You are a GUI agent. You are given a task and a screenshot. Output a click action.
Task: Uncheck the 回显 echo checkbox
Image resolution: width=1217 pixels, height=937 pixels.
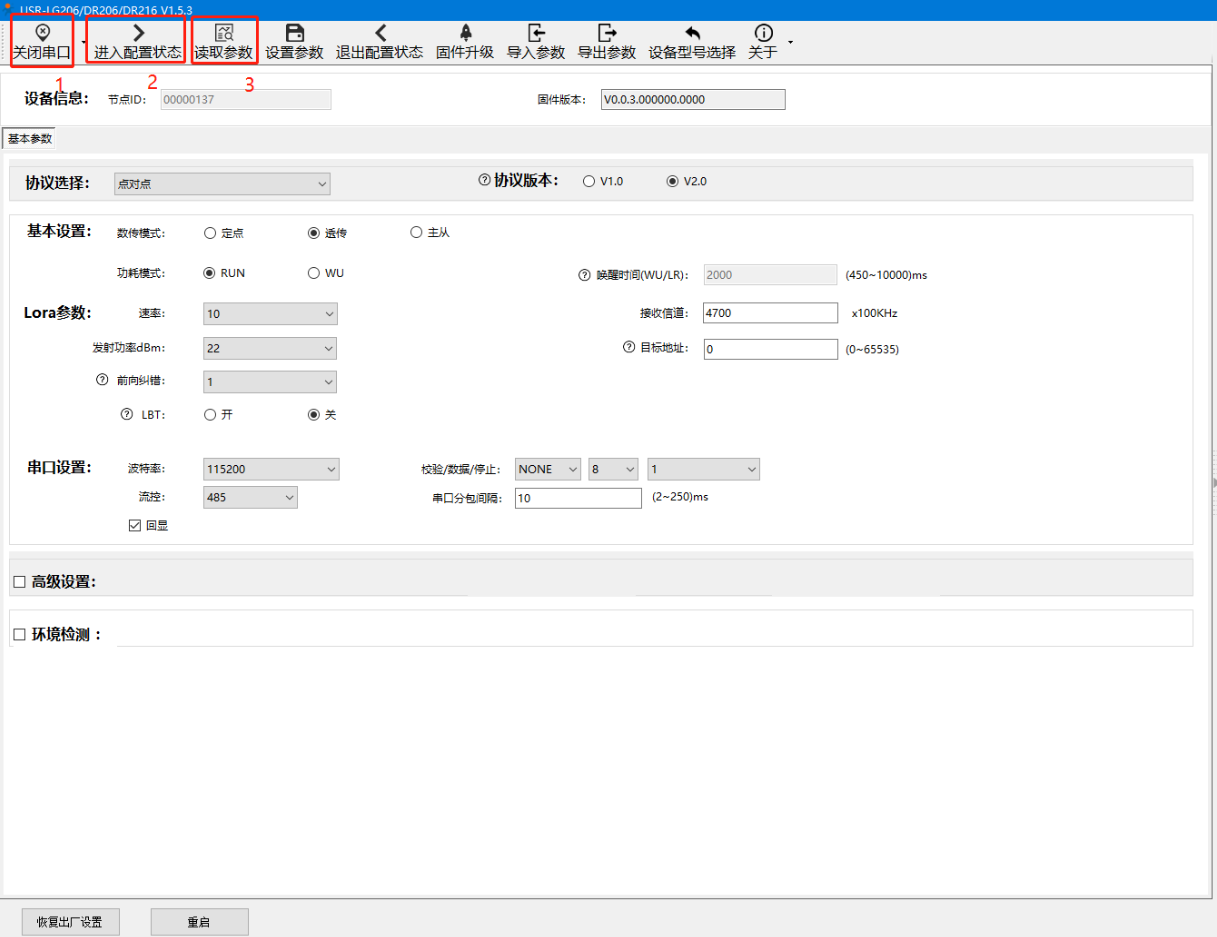pyautogui.click(x=135, y=525)
